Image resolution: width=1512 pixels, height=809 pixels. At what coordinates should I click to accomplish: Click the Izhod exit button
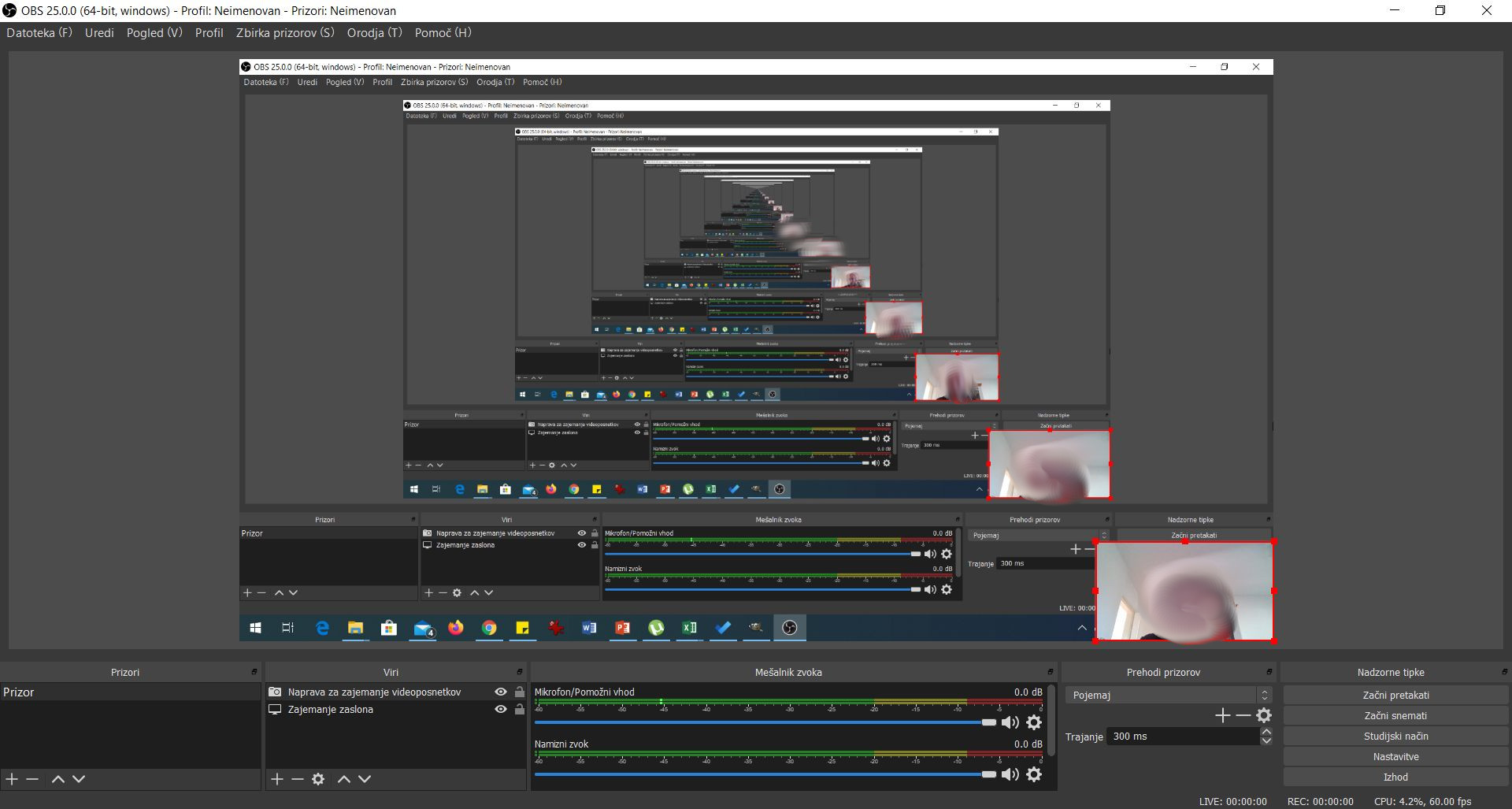tap(1395, 777)
